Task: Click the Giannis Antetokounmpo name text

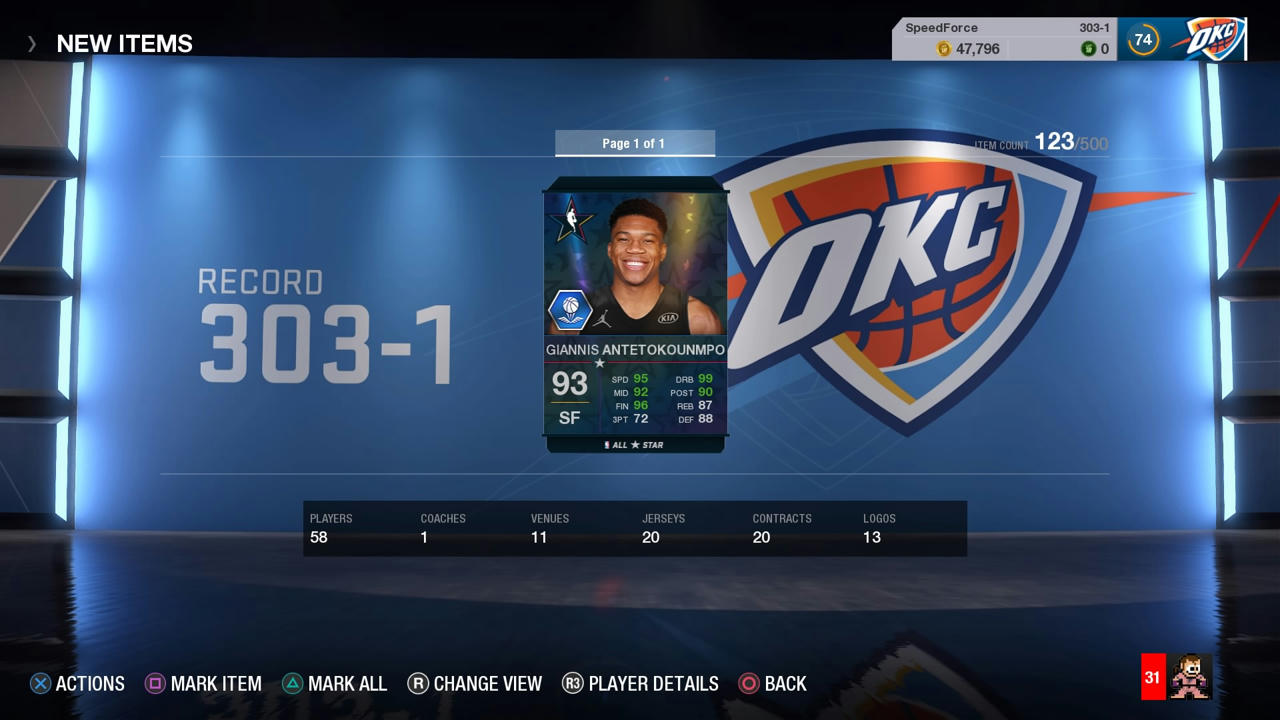Action: (635, 350)
